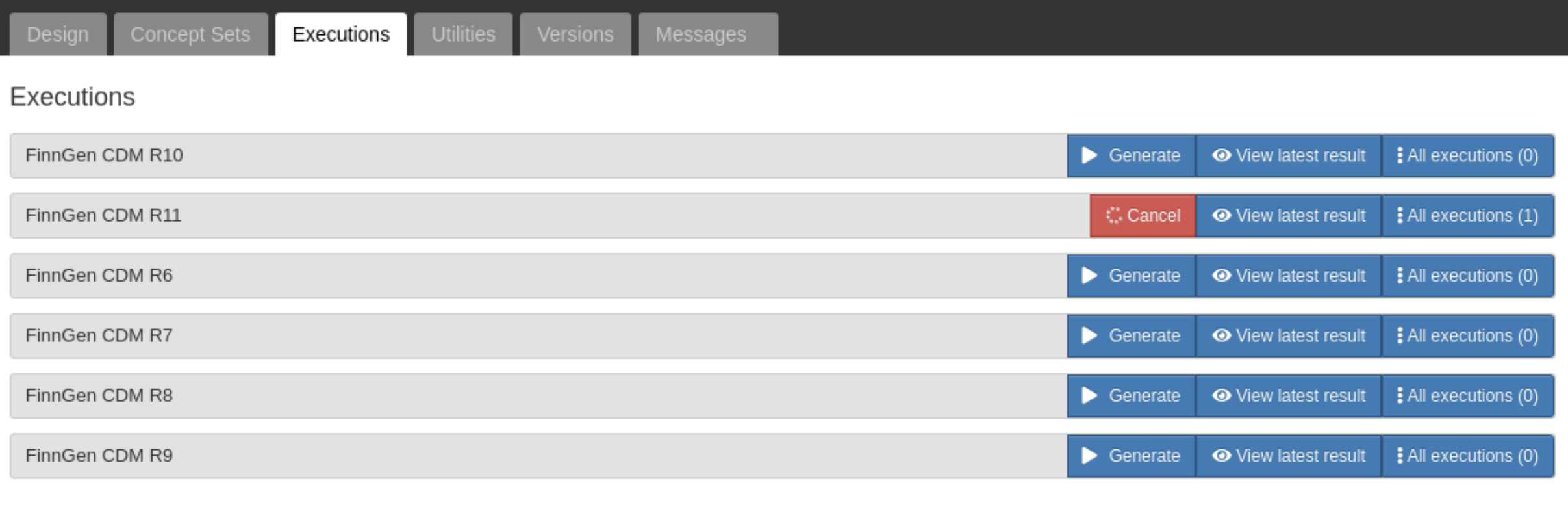
Task: Switch to the Concept Sets tab
Action: coord(190,34)
